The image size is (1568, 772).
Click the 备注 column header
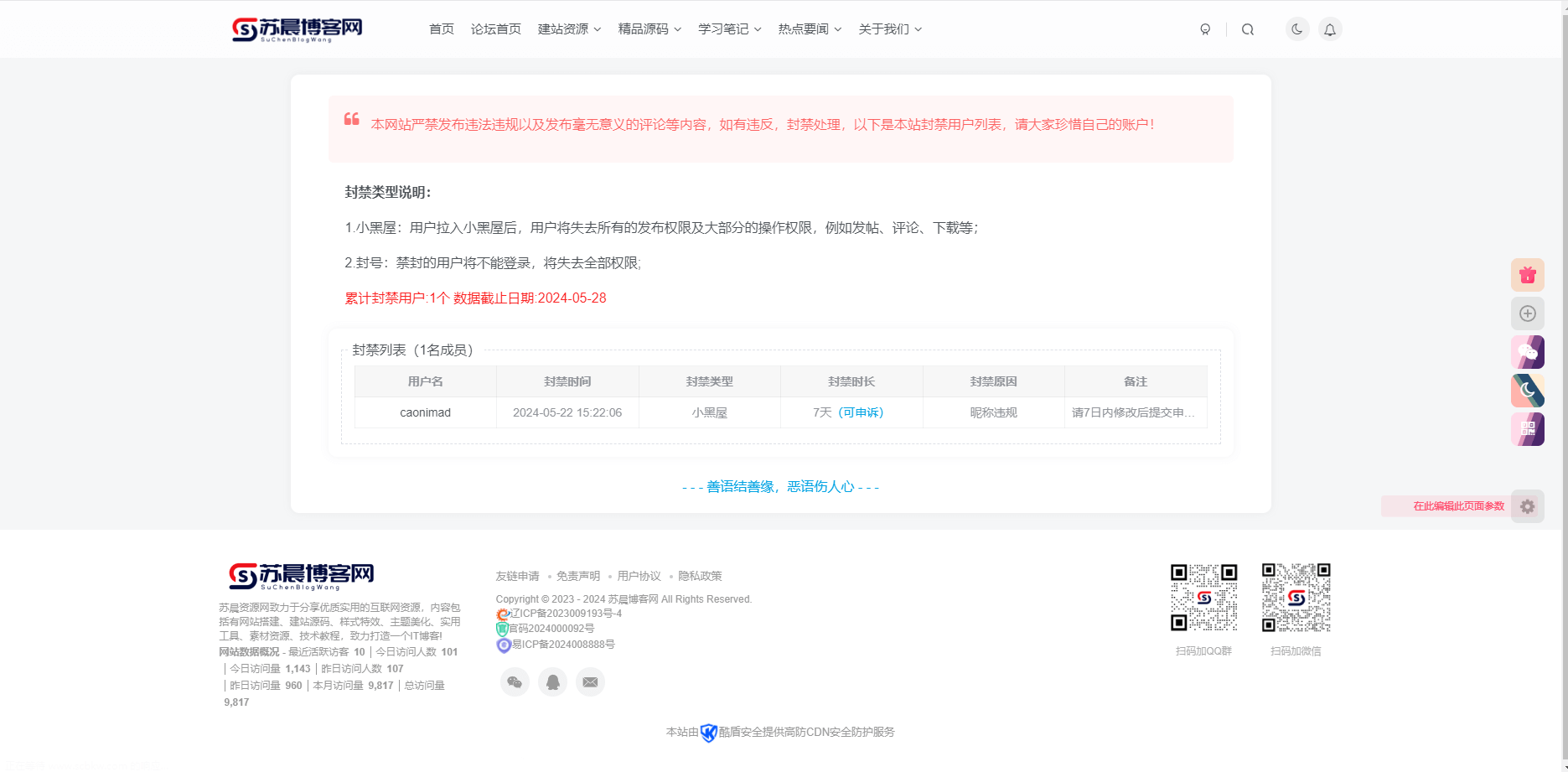click(1136, 381)
